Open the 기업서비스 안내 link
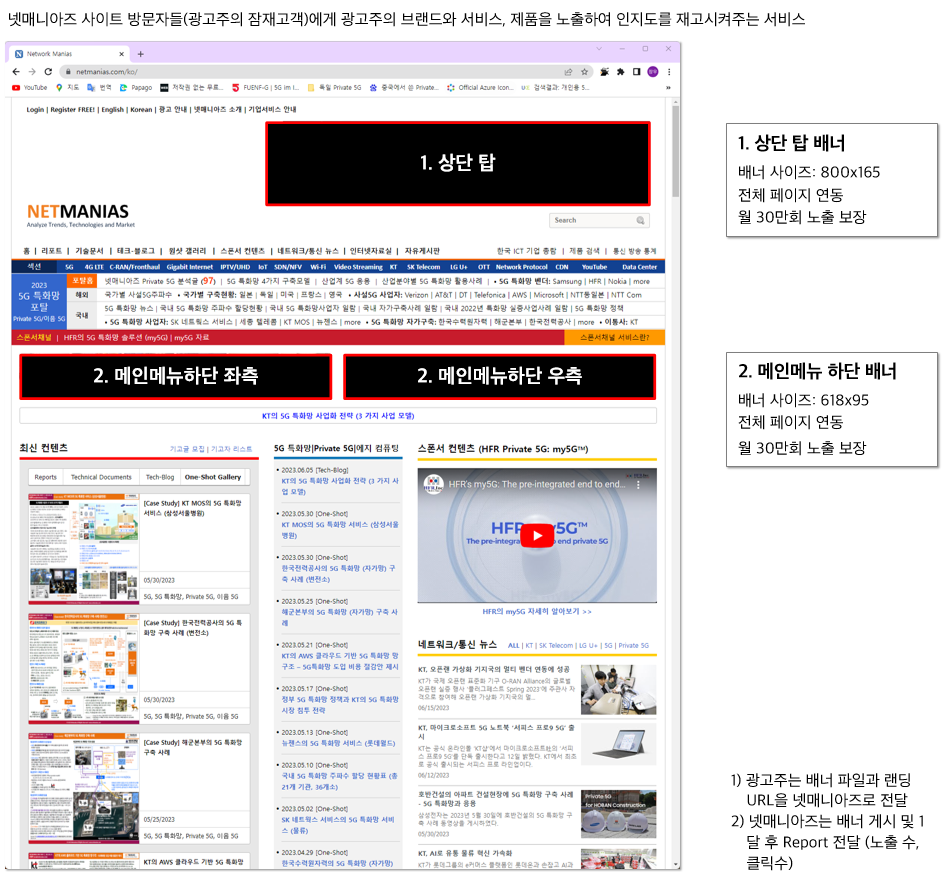 [272, 109]
